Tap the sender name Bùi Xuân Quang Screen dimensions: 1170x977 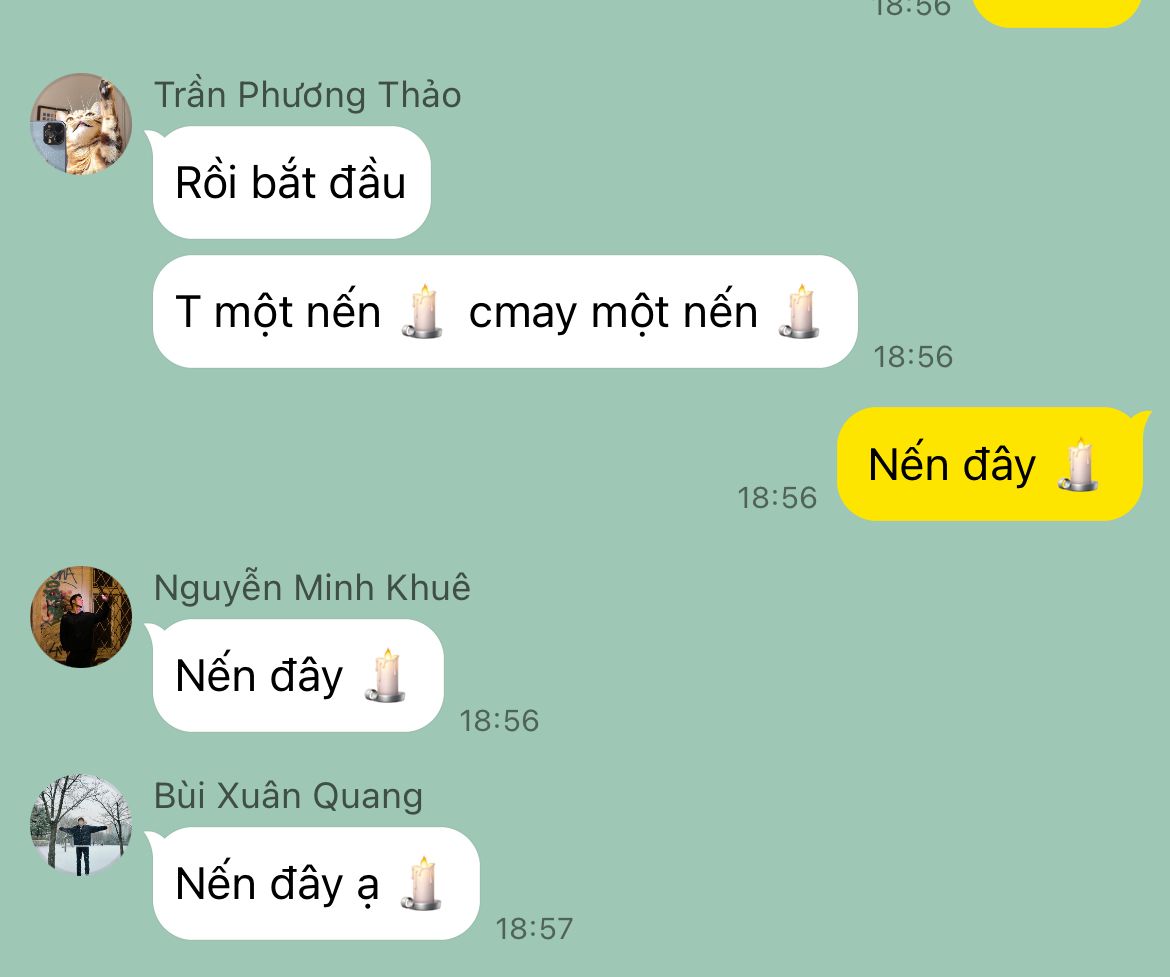288,796
